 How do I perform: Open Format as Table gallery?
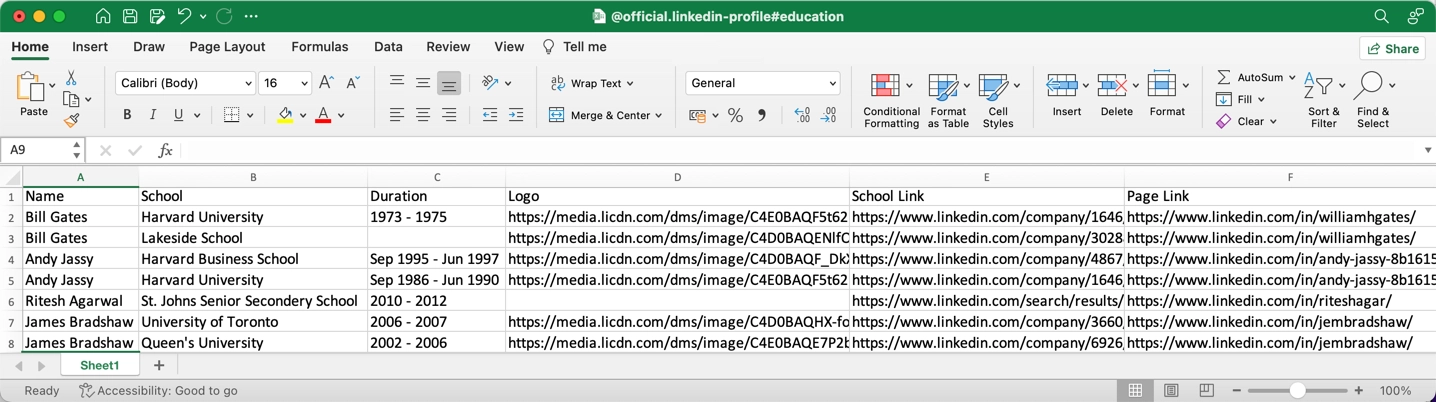(948, 100)
